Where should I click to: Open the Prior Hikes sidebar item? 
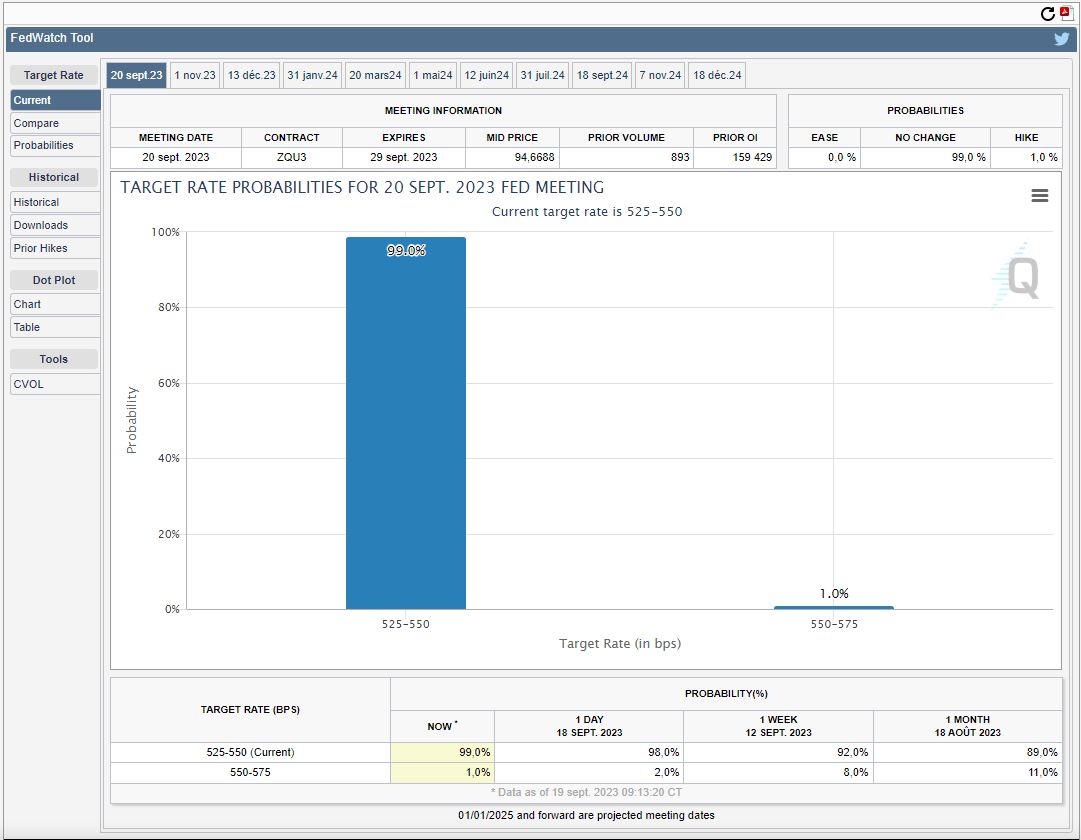55,248
